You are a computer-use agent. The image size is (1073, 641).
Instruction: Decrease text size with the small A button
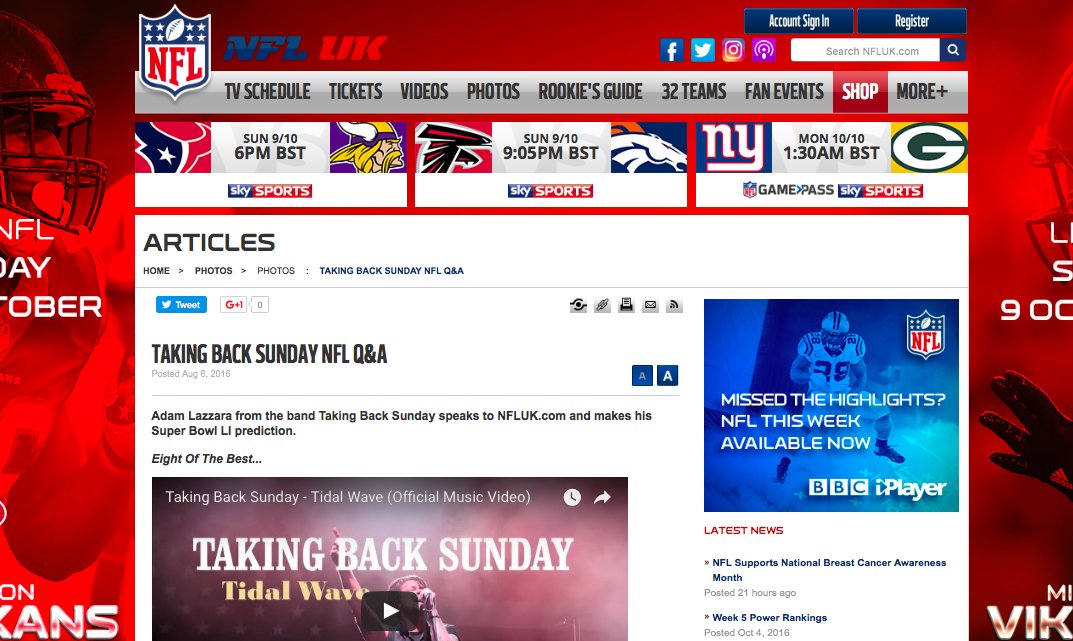point(642,376)
